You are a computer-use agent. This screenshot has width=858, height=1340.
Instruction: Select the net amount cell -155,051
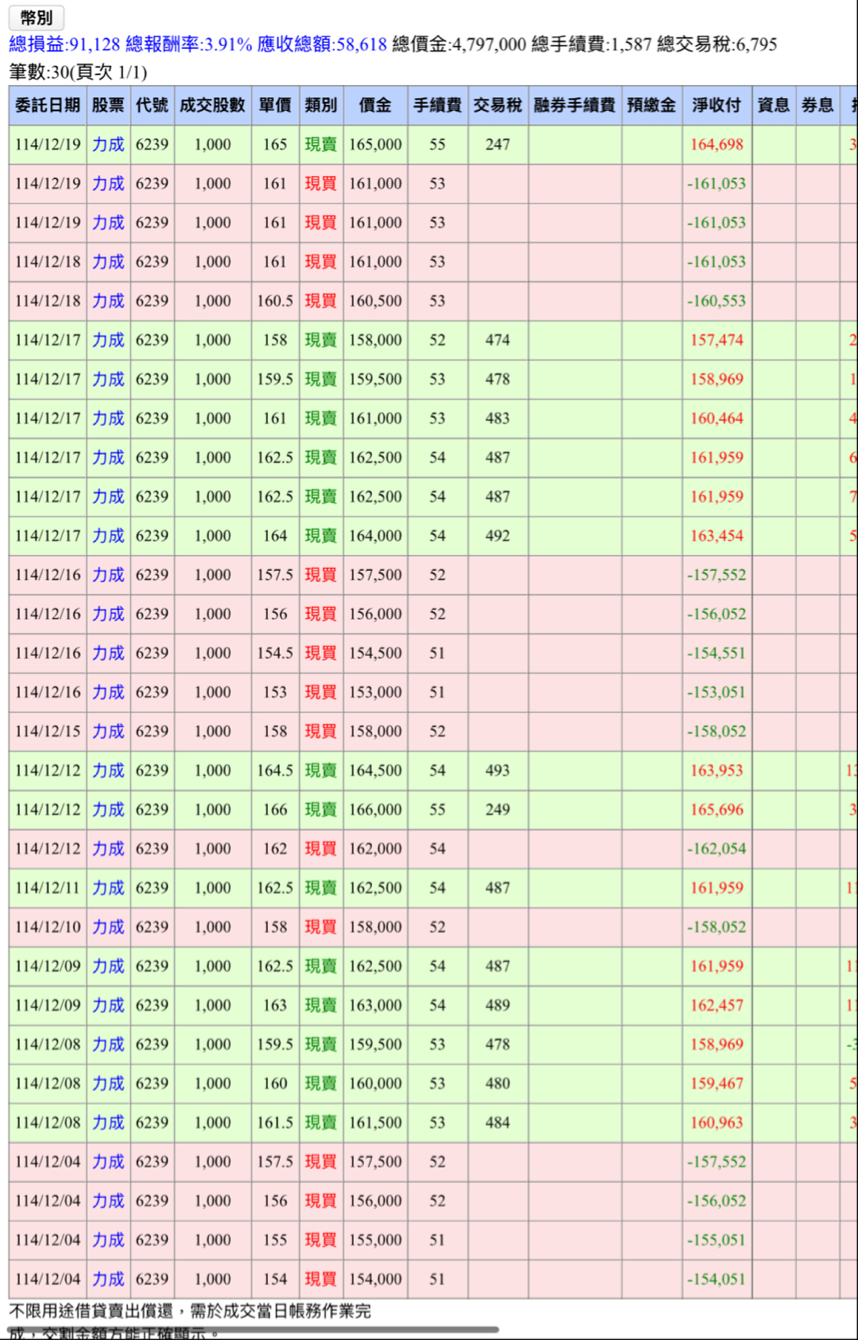click(716, 1240)
